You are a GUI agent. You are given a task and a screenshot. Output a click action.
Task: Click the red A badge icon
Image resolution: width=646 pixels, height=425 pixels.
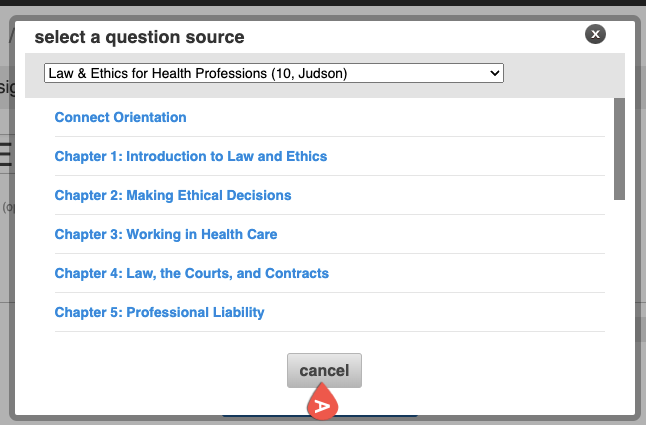click(322, 405)
